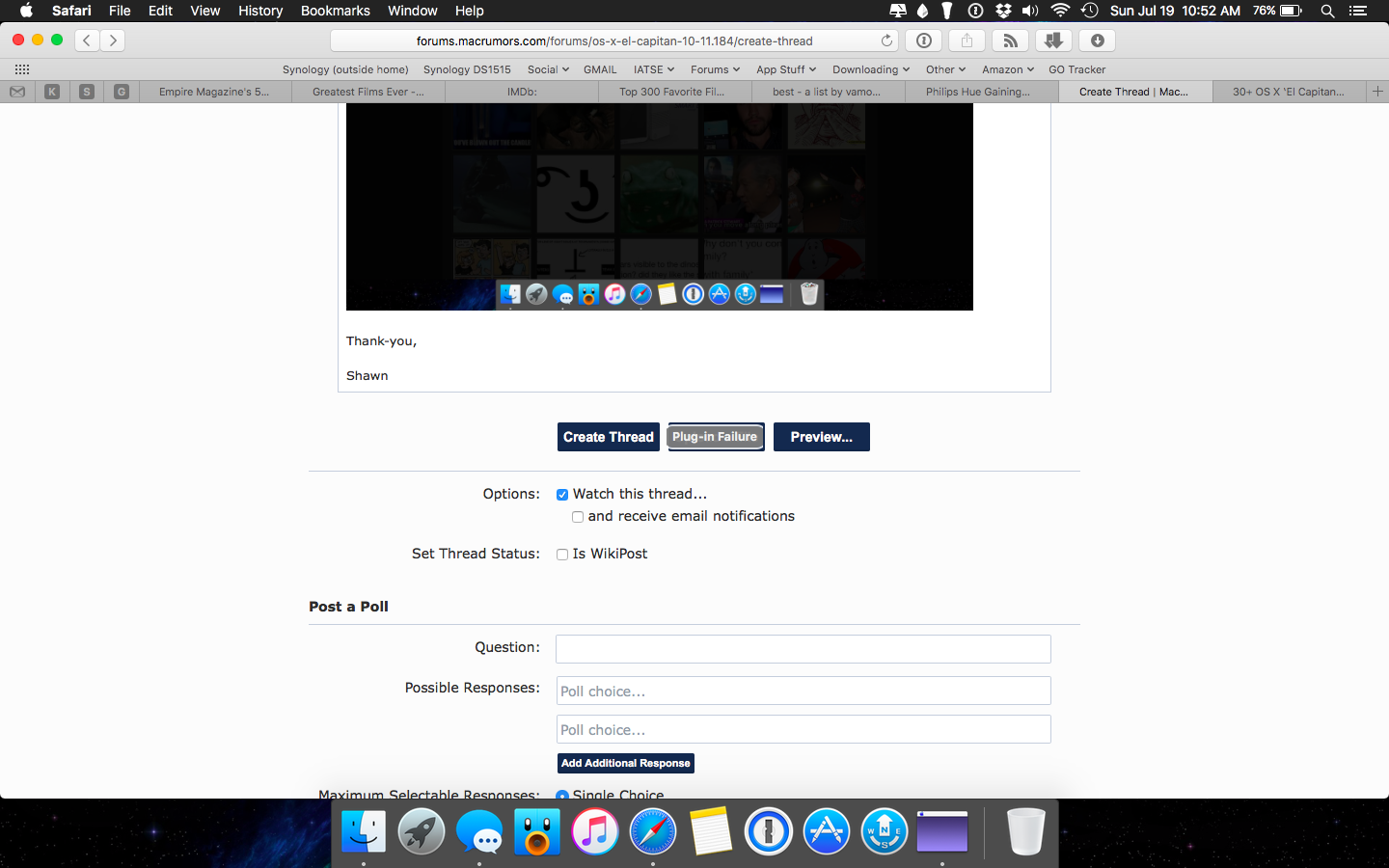Click the Create Thread button
The image size is (1389, 868).
point(609,437)
